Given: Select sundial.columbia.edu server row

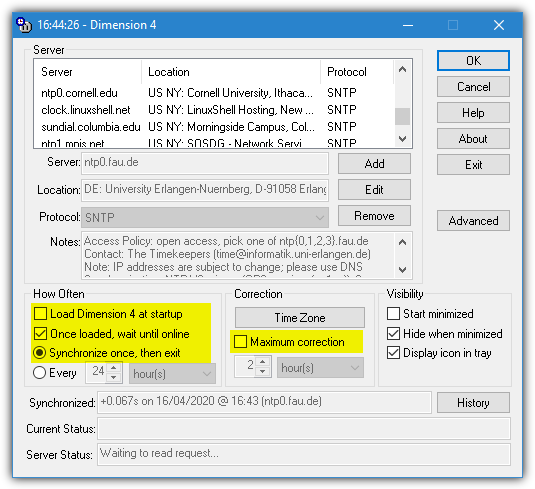Looking at the screenshot, I should click(x=214, y=127).
